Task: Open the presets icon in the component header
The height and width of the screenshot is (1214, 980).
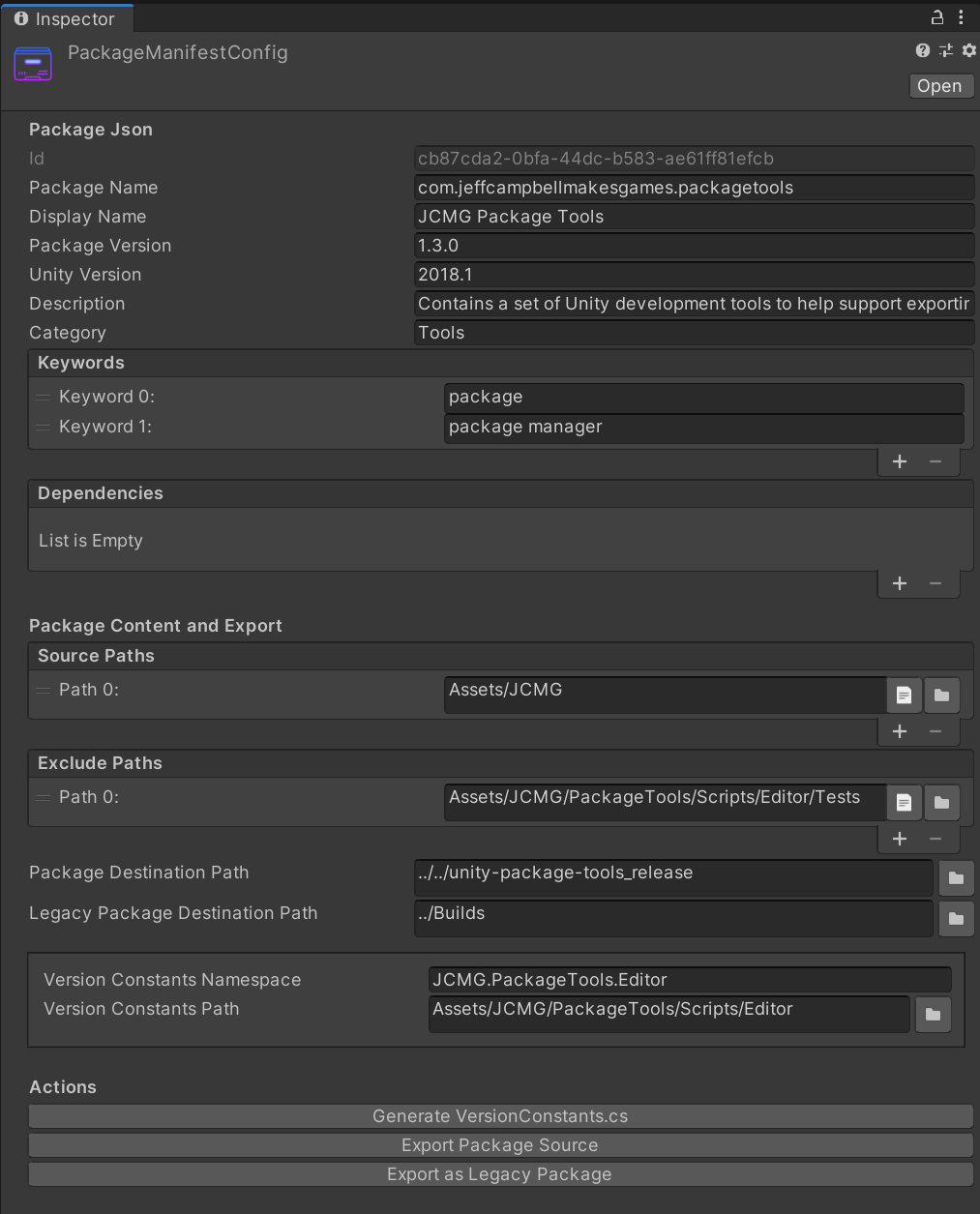Action: [945, 50]
